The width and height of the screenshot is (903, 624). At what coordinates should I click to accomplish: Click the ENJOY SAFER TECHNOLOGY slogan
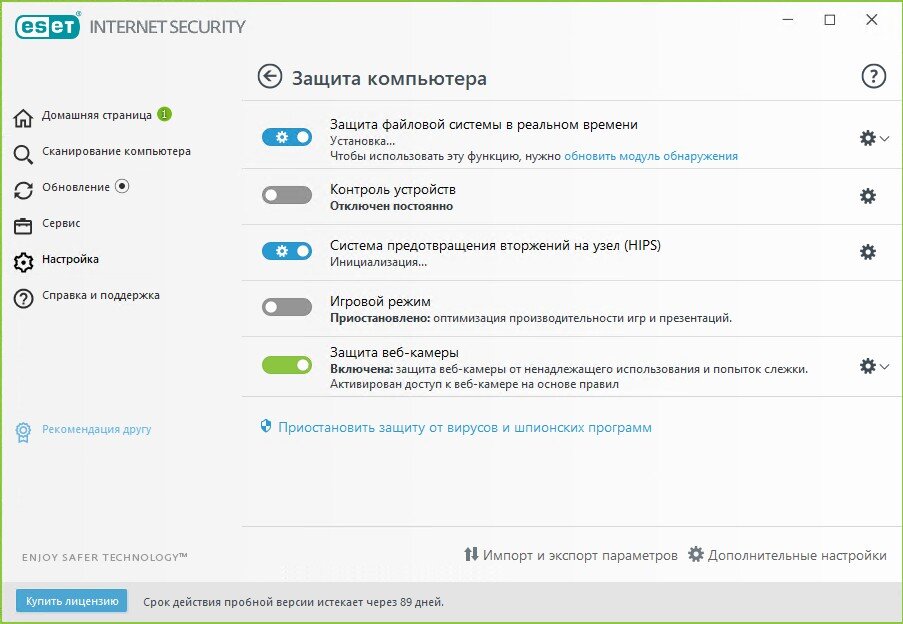[x=105, y=557]
